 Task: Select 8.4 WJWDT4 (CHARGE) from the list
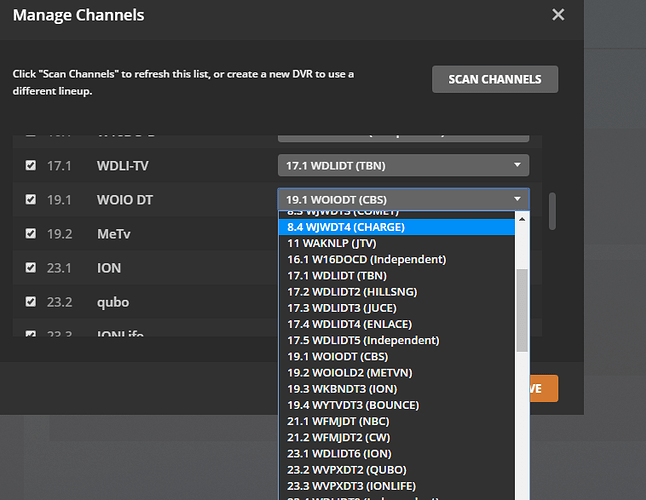pos(397,227)
